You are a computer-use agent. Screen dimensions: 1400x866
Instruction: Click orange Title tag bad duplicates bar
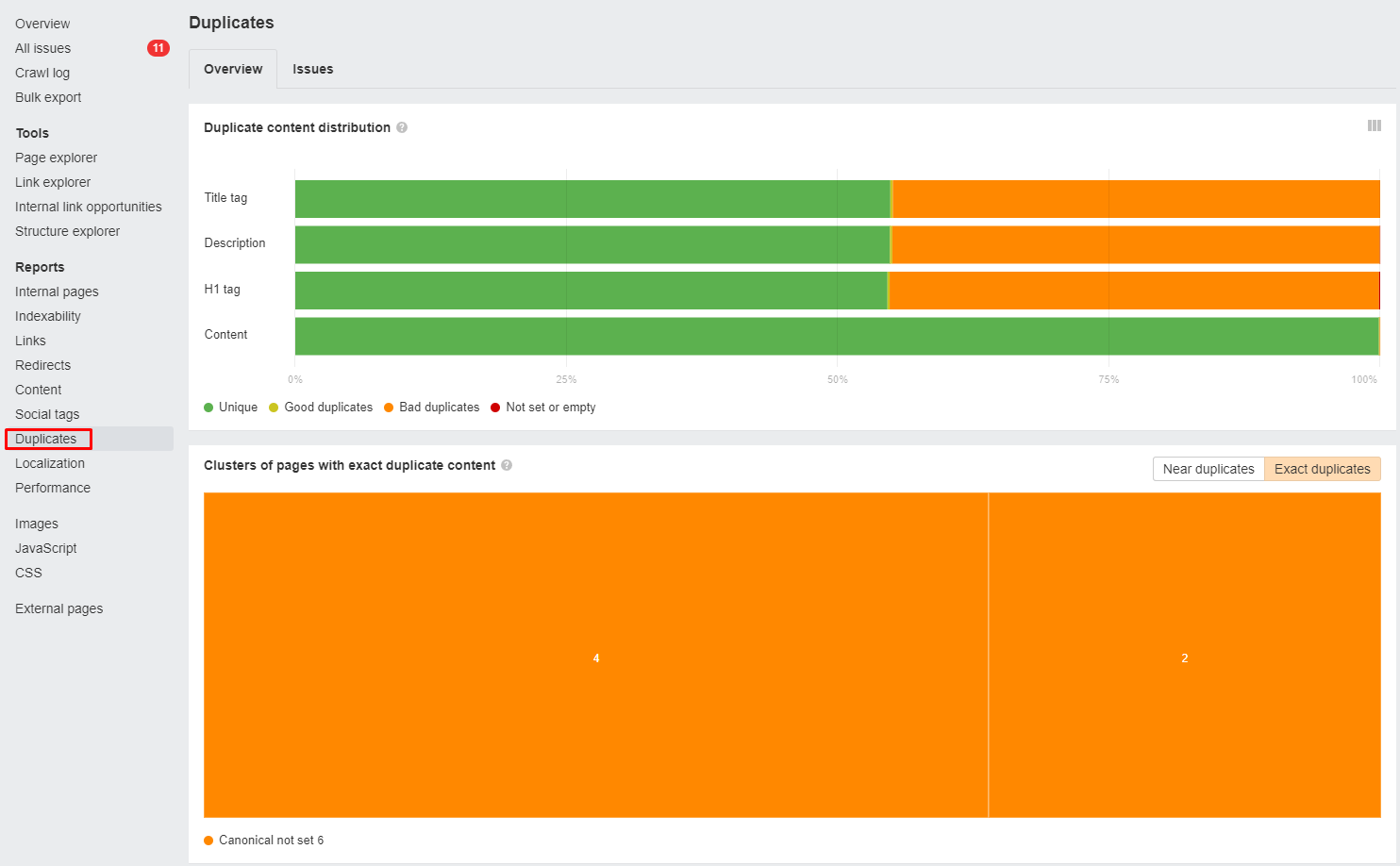pyautogui.click(x=1135, y=199)
